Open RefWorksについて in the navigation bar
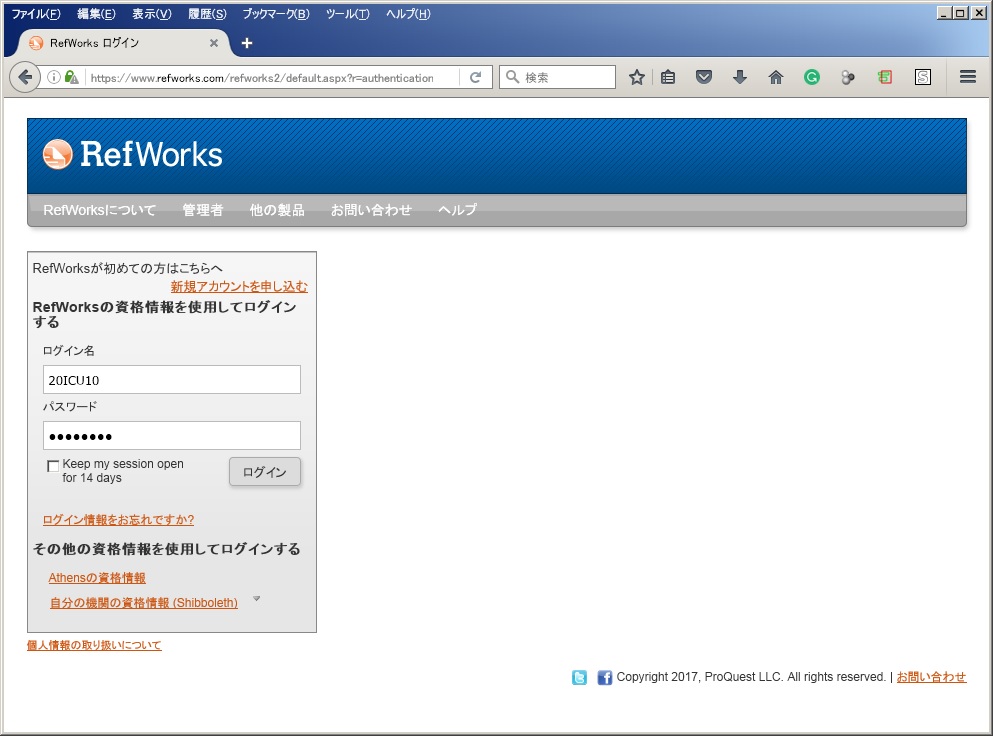Viewport: 993px width, 736px height. point(99,210)
